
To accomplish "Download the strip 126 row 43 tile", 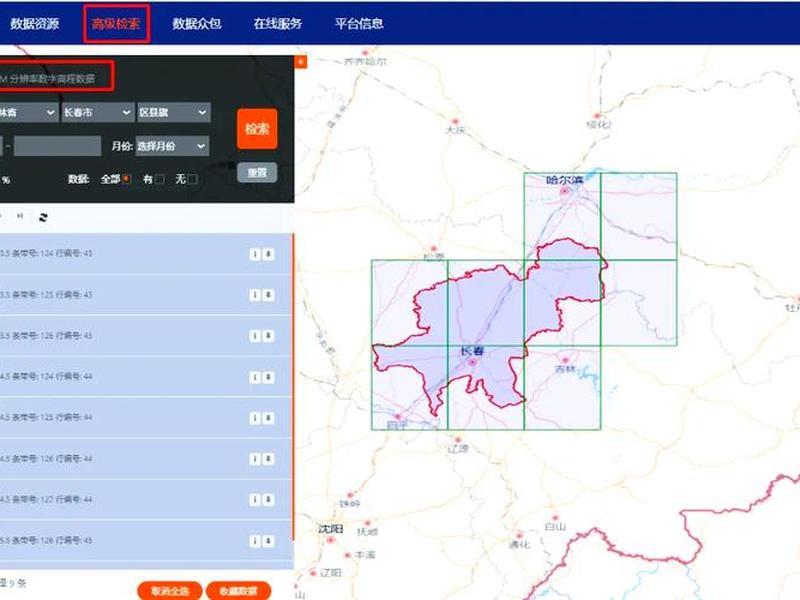I will 268,336.
